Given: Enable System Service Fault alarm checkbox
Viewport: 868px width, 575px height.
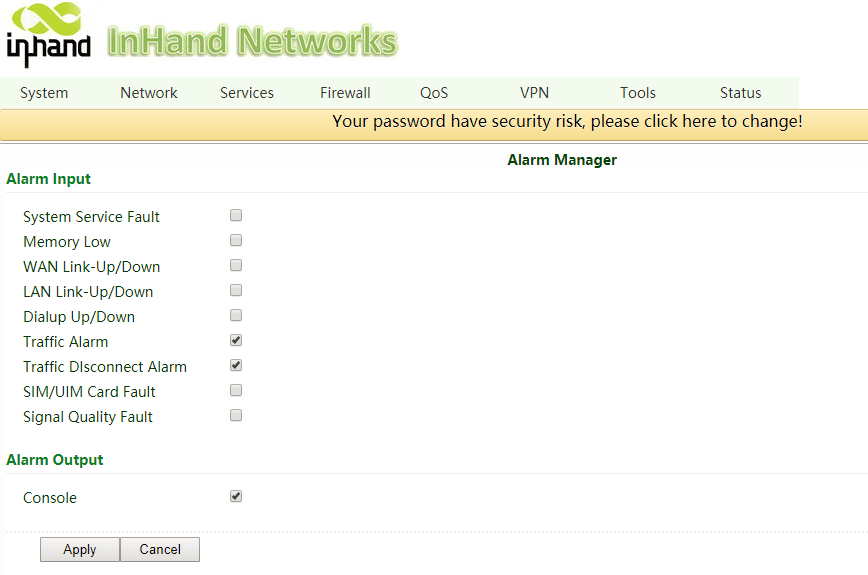Looking at the screenshot, I should (x=236, y=215).
